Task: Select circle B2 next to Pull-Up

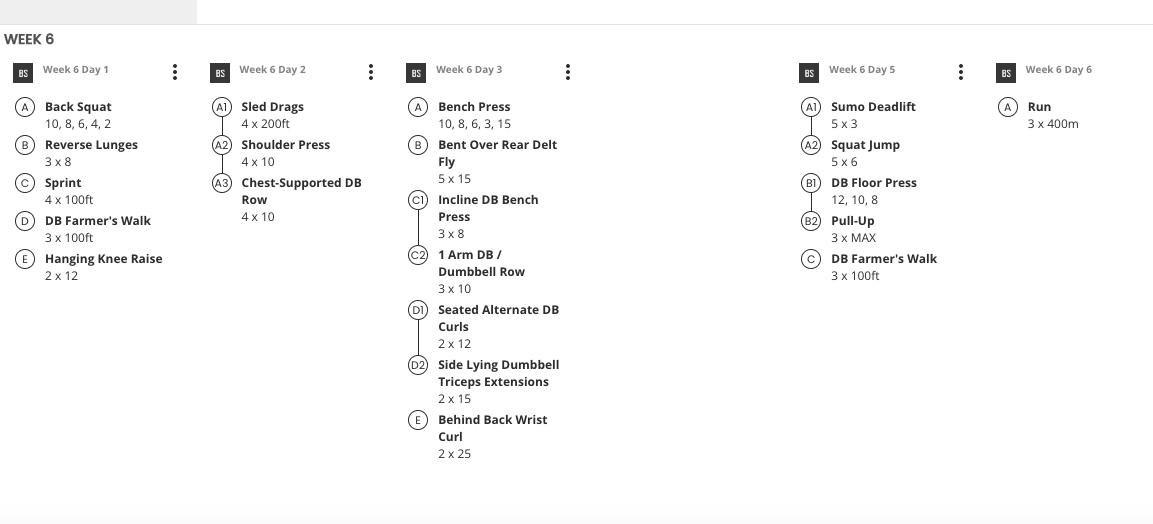Action: (811, 221)
